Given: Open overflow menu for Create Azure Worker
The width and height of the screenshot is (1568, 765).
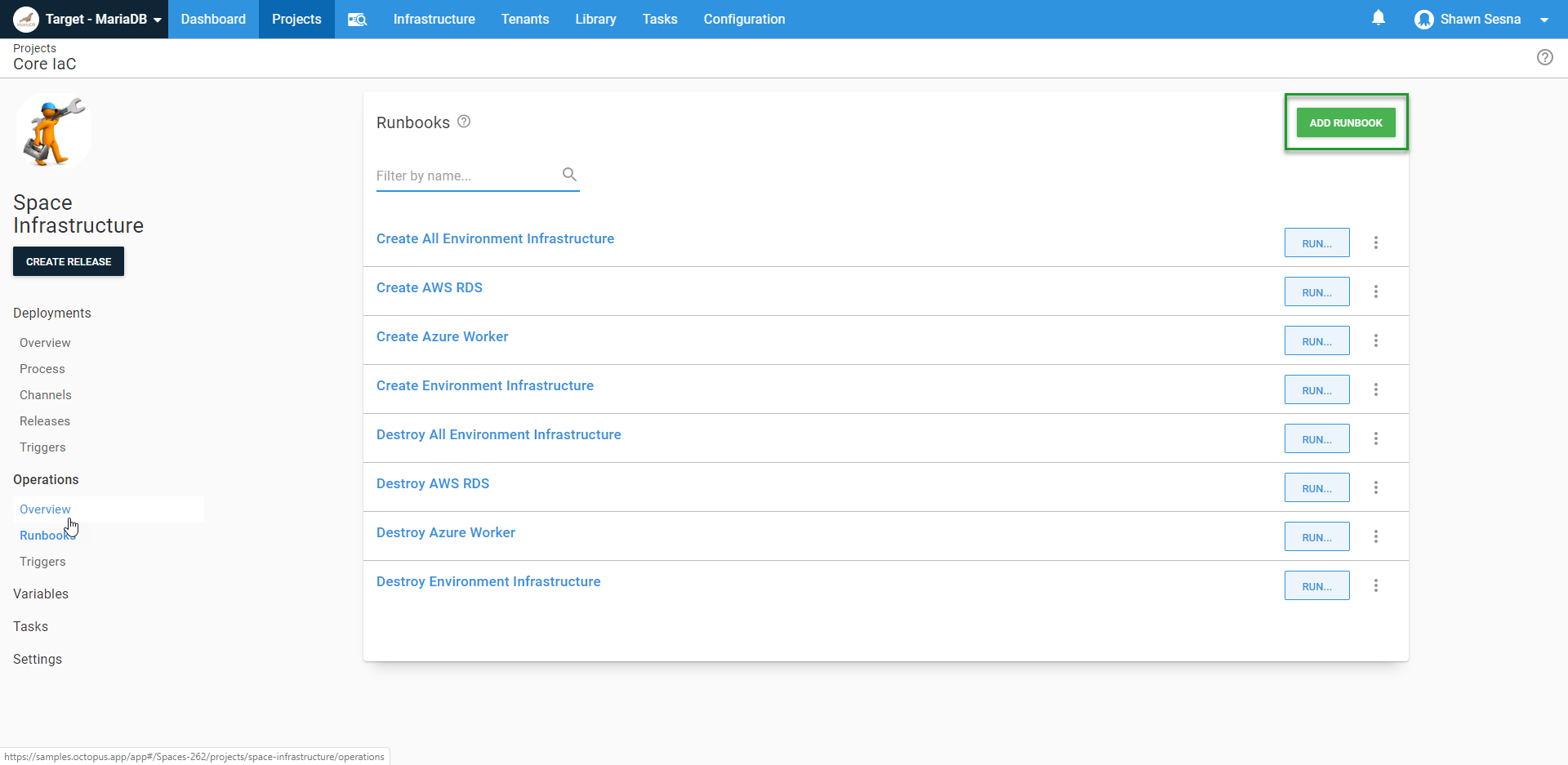Looking at the screenshot, I should point(1376,340).
